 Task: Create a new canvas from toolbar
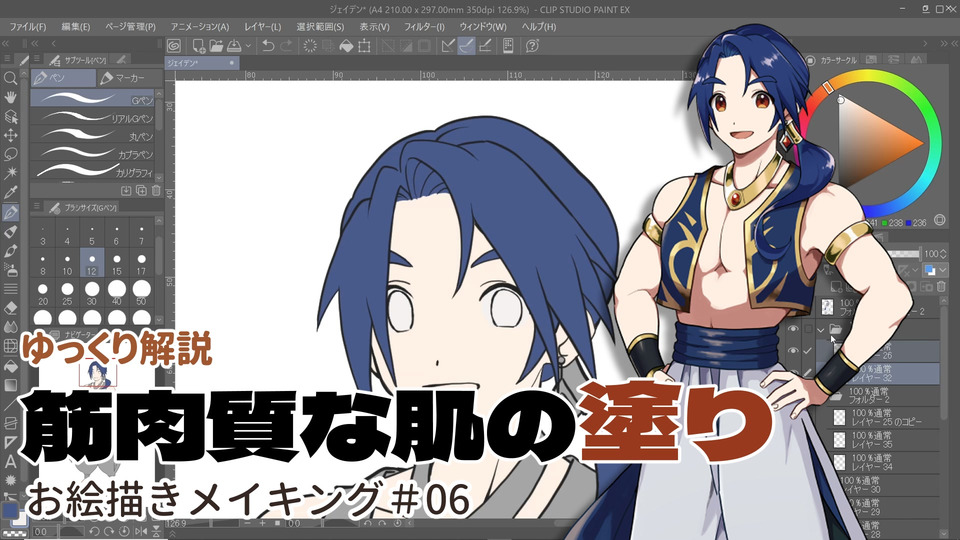198,46
